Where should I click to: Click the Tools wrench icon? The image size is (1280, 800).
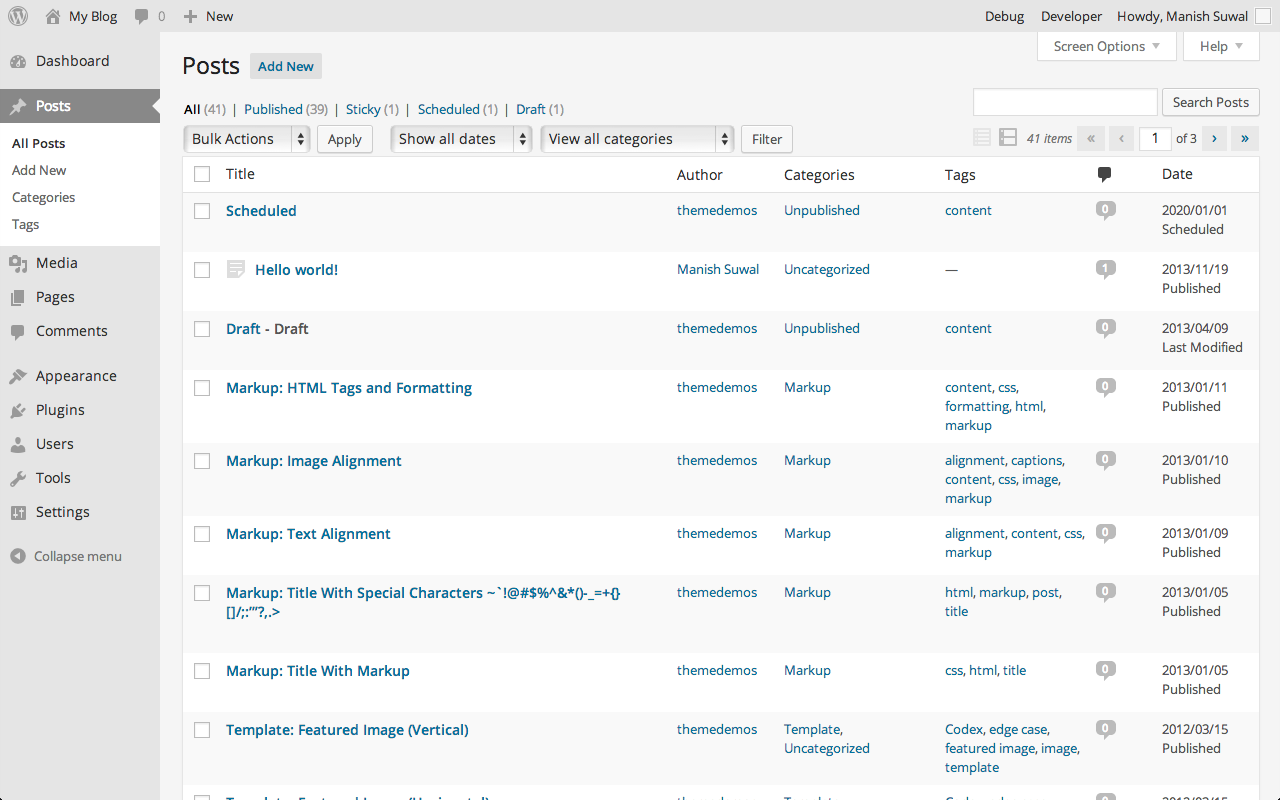(18, 478)
